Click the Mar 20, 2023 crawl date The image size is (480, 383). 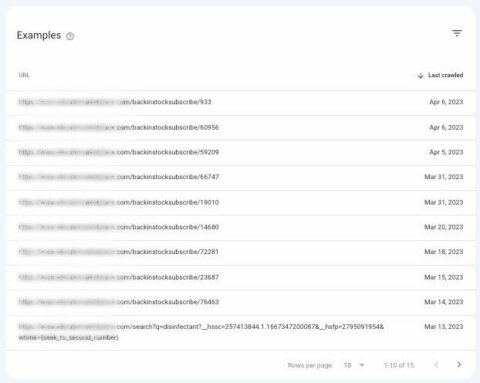[x=444, y=227]
